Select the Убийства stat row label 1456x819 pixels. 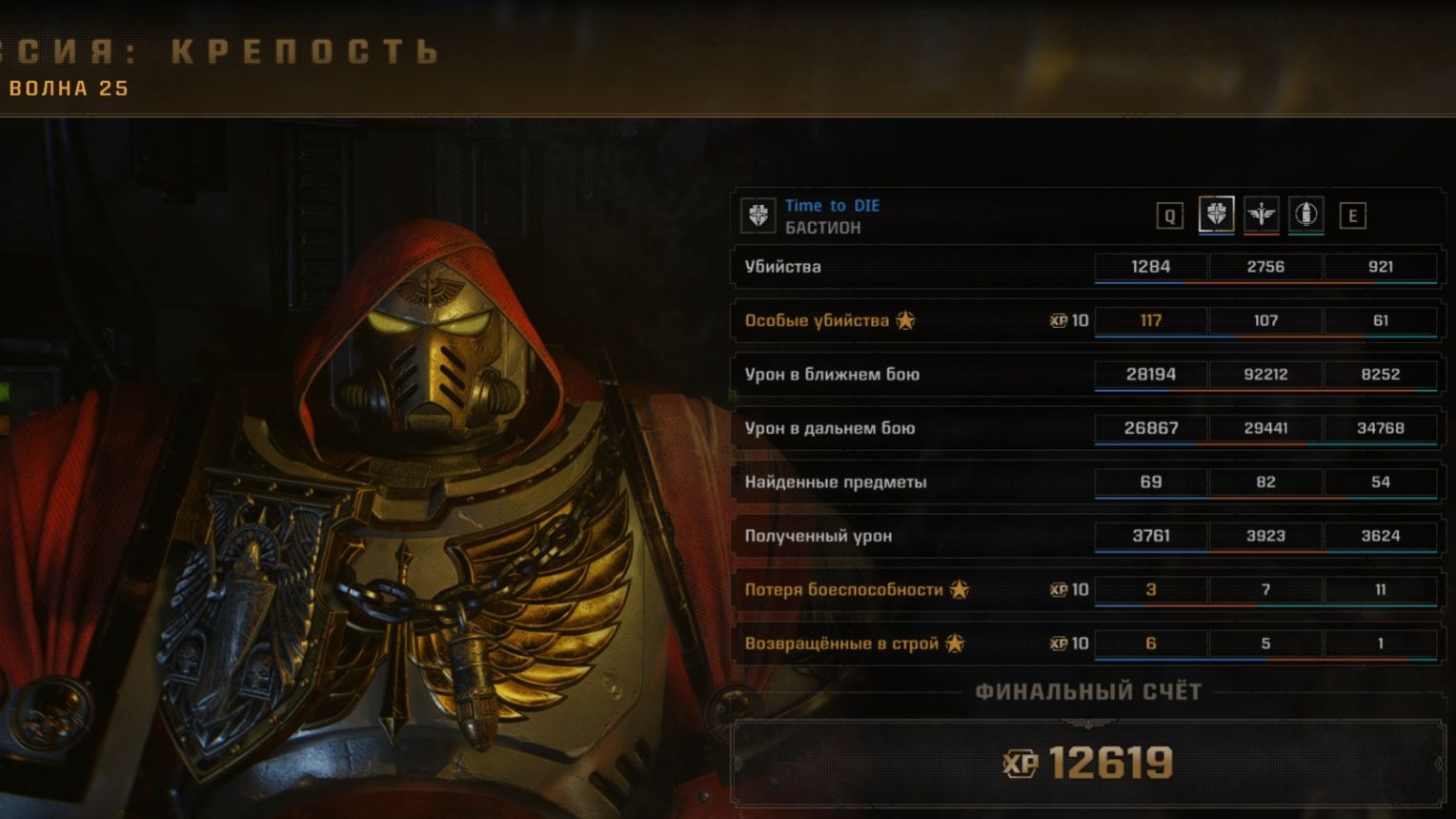[x=782, y=267]
